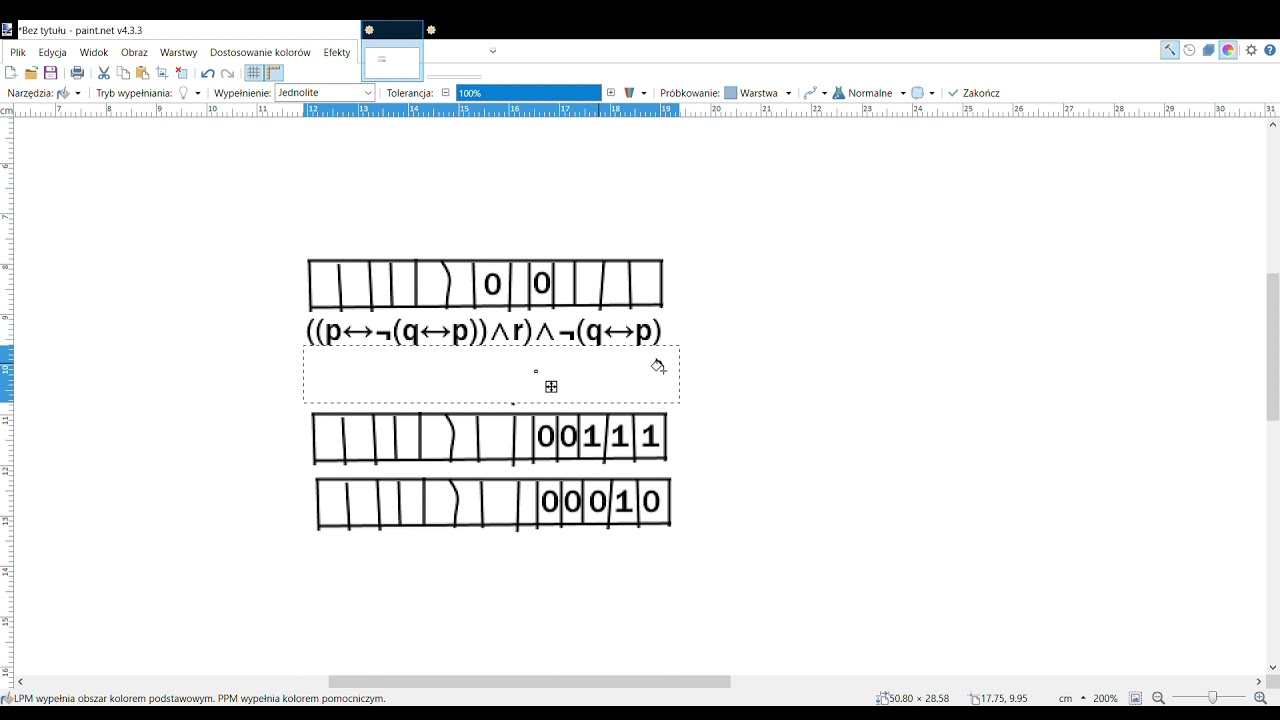The width and height of the screenshot is (1280, 720).
Task: Click the paint bucket icon next to Narzędzia
Action: coord(63,93)
